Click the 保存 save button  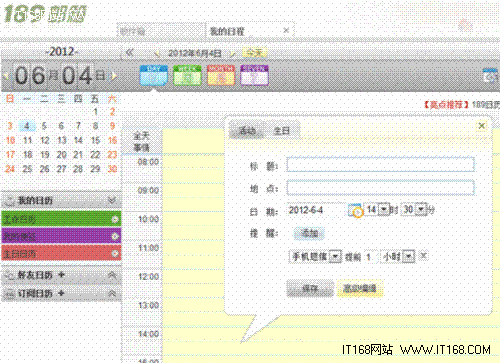(x=310, y=288)
